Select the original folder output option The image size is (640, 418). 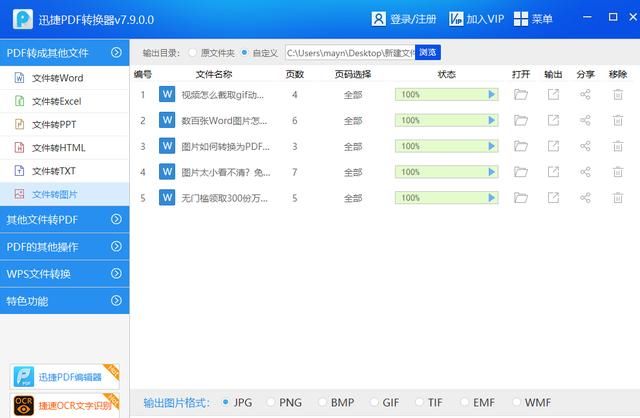tap(193, 53)
